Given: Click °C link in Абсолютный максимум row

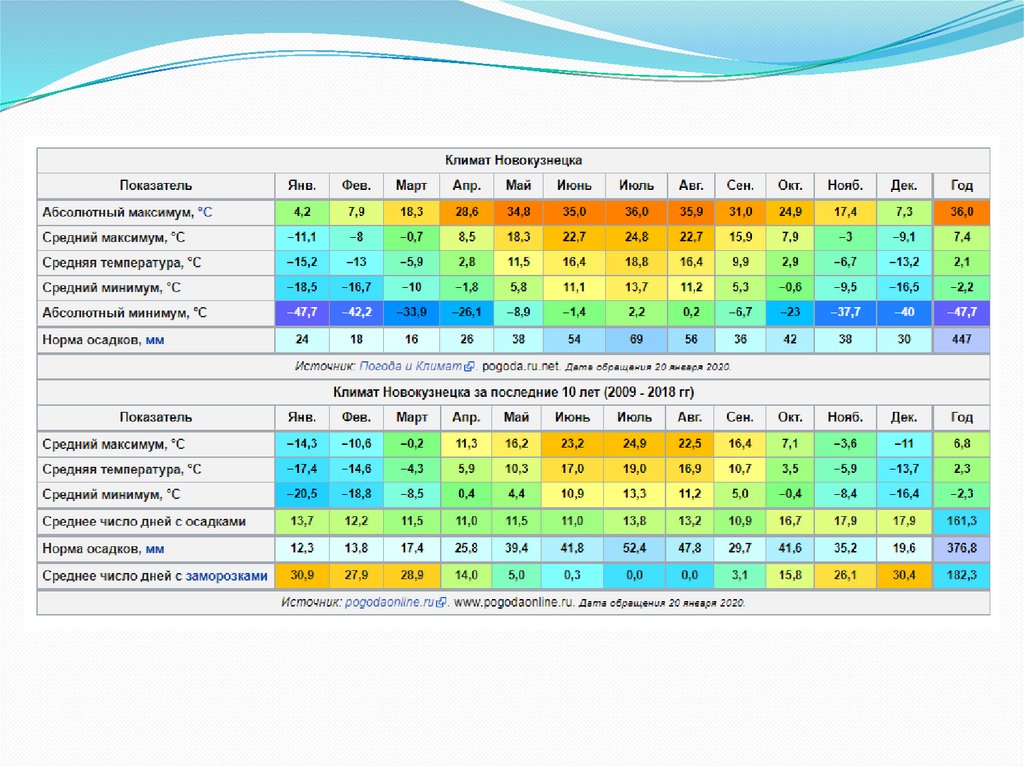Looking at the screenshot, I should pyautogui.click(x=205, y=212).
